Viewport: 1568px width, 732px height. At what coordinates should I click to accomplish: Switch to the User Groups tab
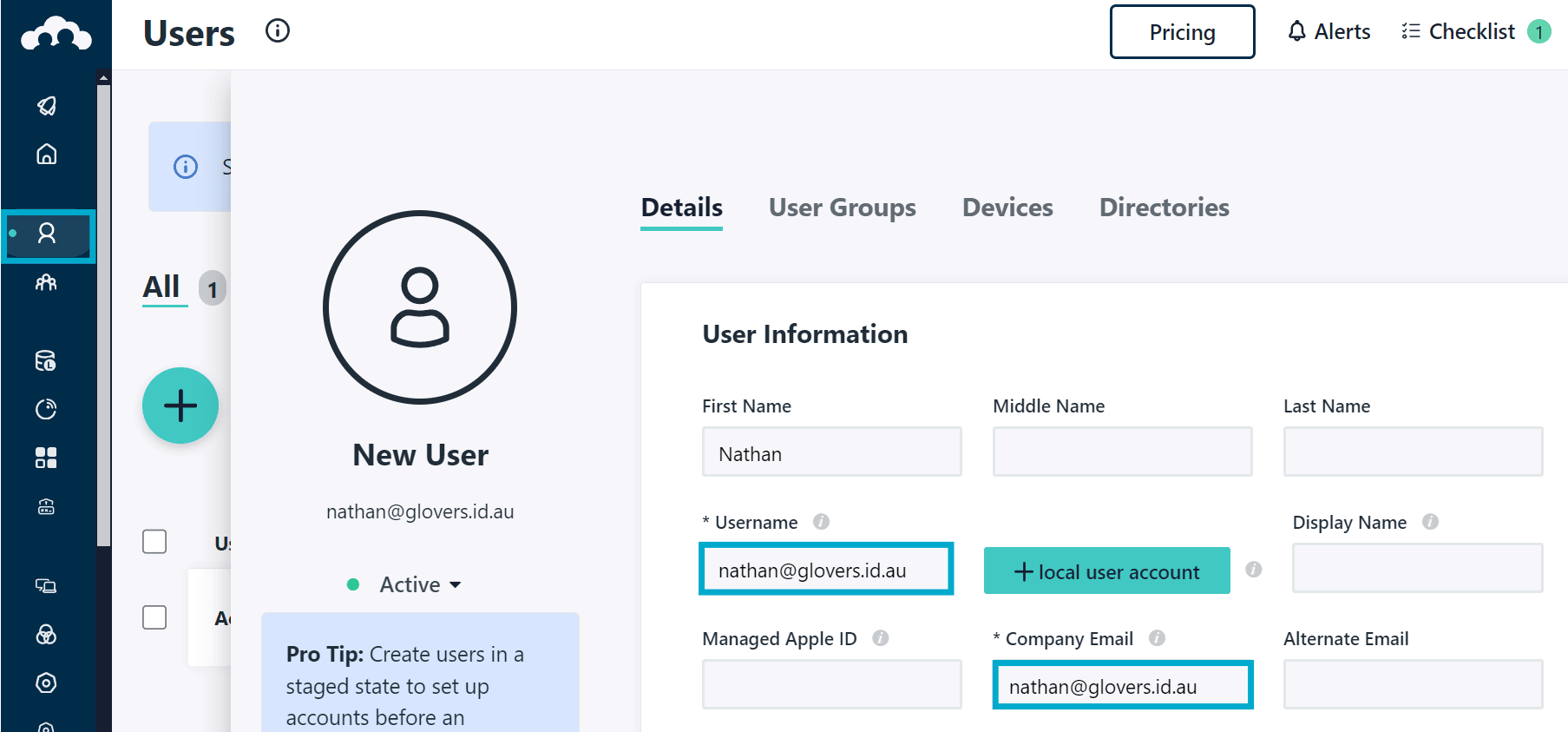(x=842, y=208)
